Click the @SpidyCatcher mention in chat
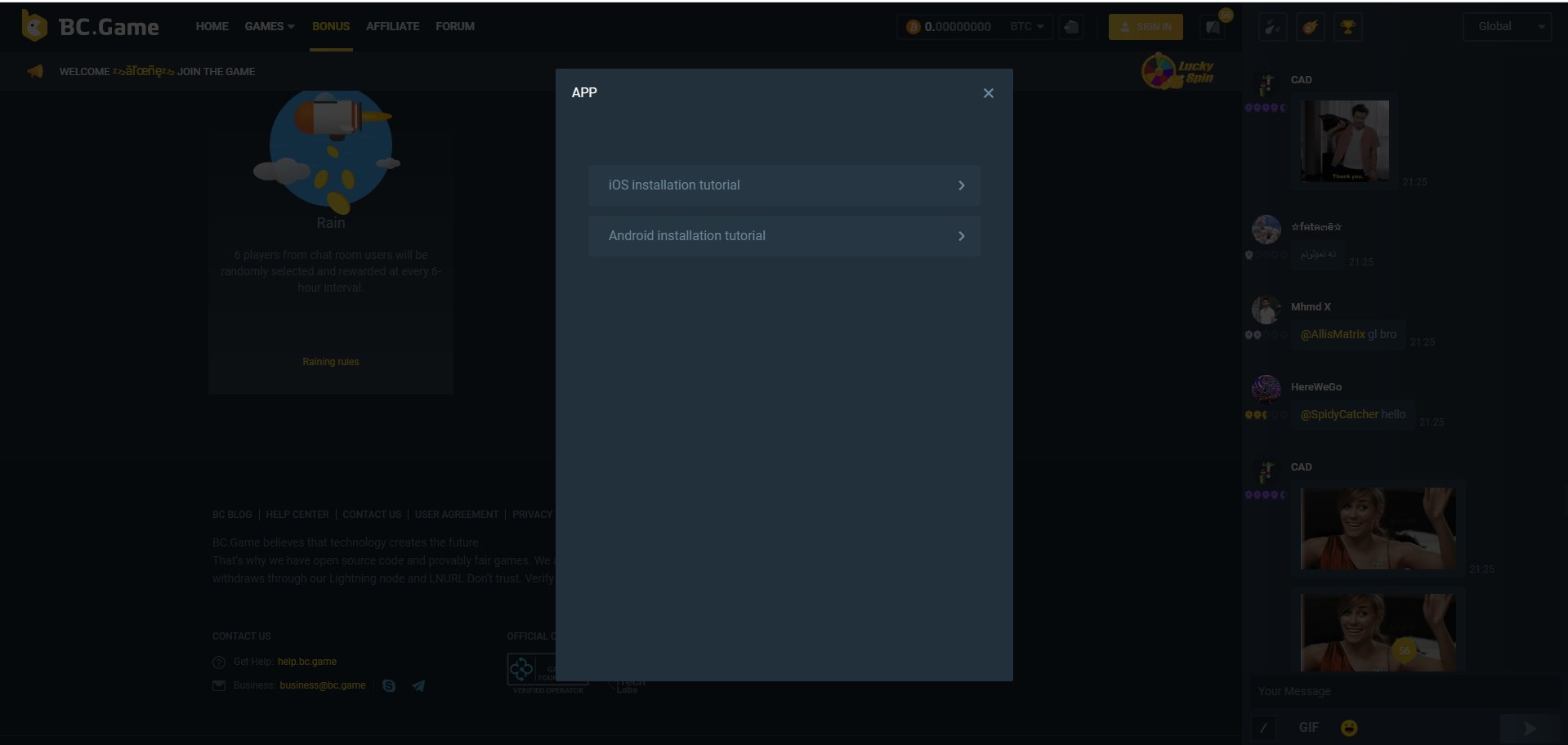Screen dimensions: 1568x745 coord(1339,414)
